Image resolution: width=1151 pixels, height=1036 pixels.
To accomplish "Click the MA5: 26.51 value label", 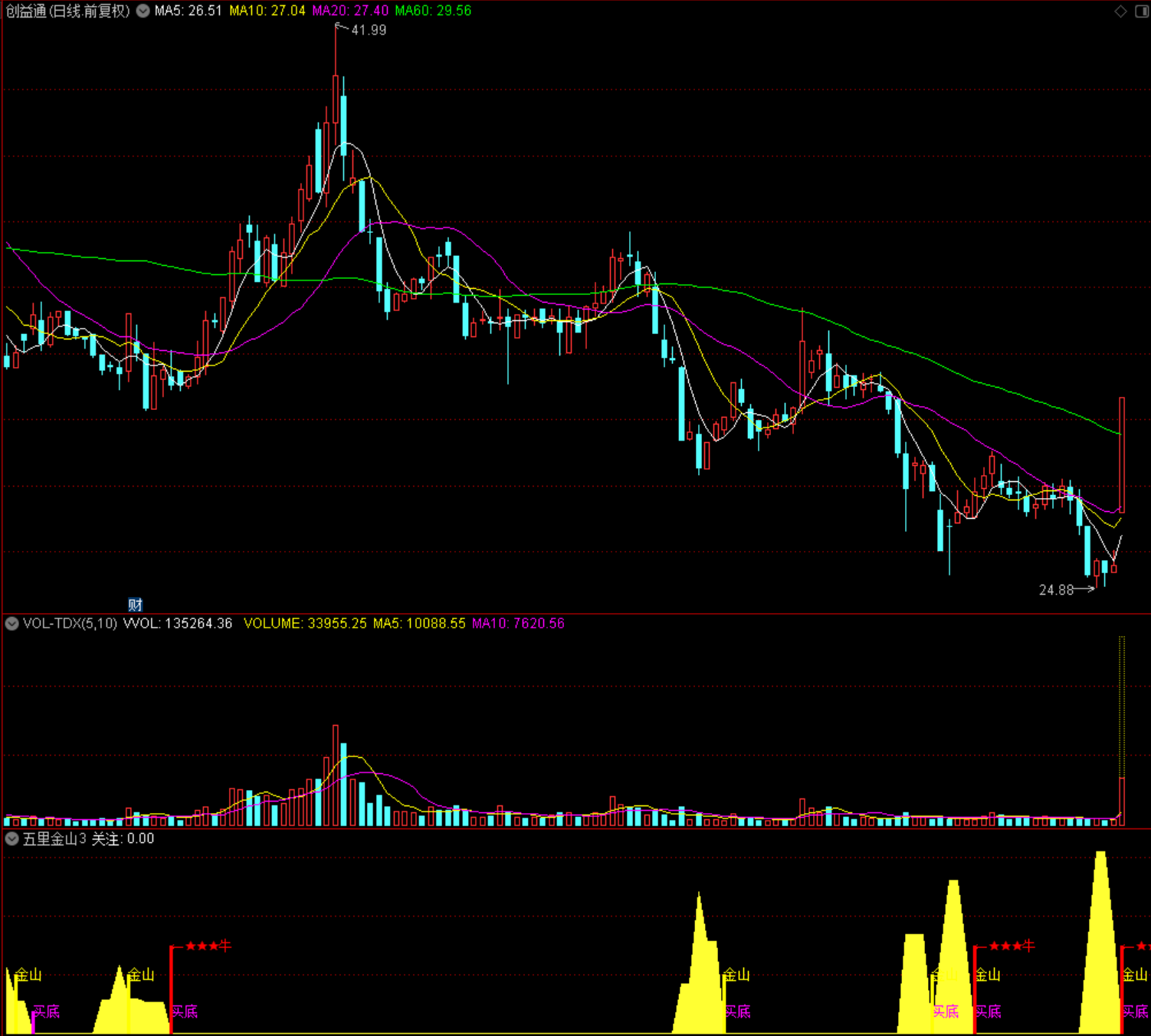I will point(188,11).
